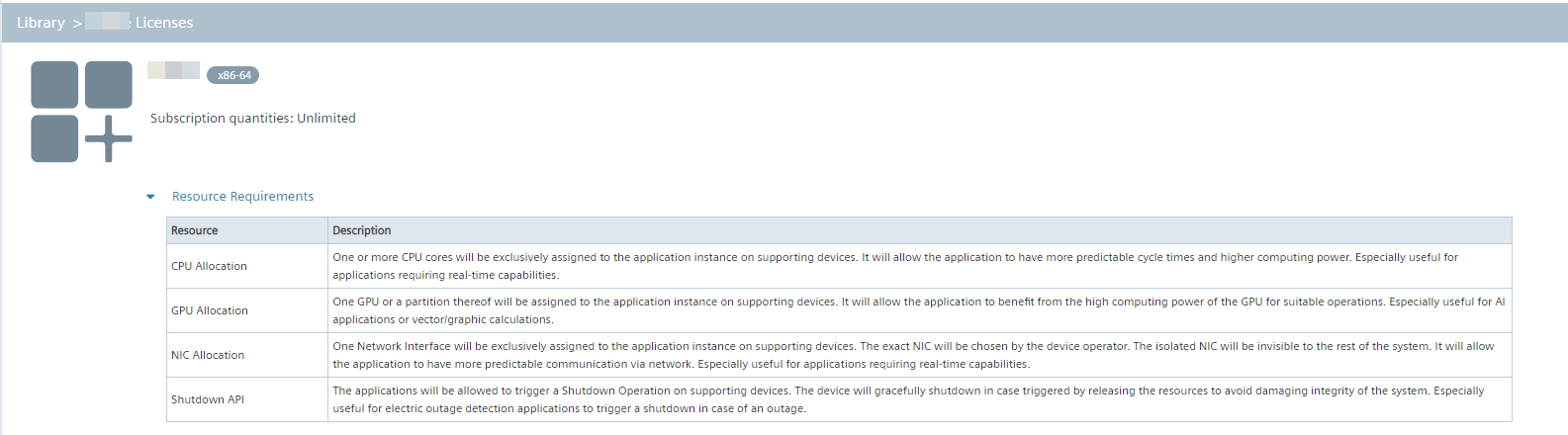Click the Library breadcrumb link
Screen dimensions: 1568x435
(41, 23)
